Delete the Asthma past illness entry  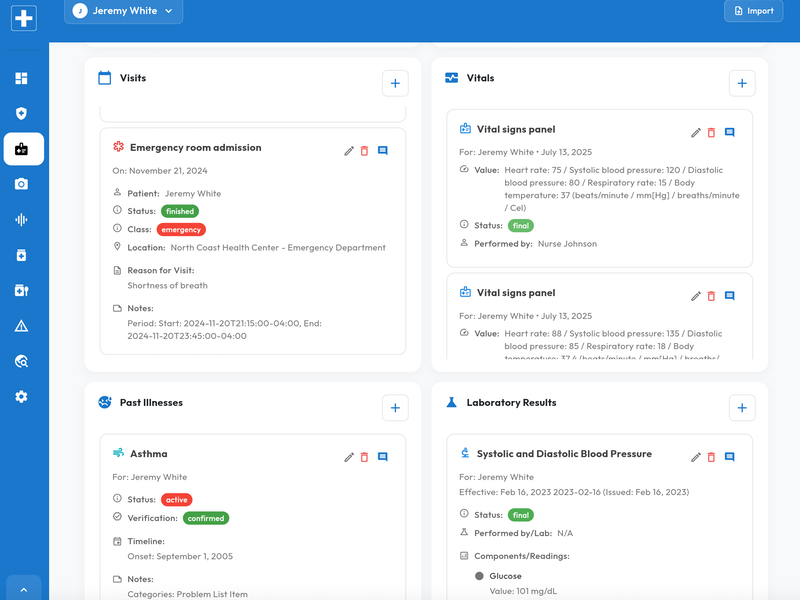(365, 457)
